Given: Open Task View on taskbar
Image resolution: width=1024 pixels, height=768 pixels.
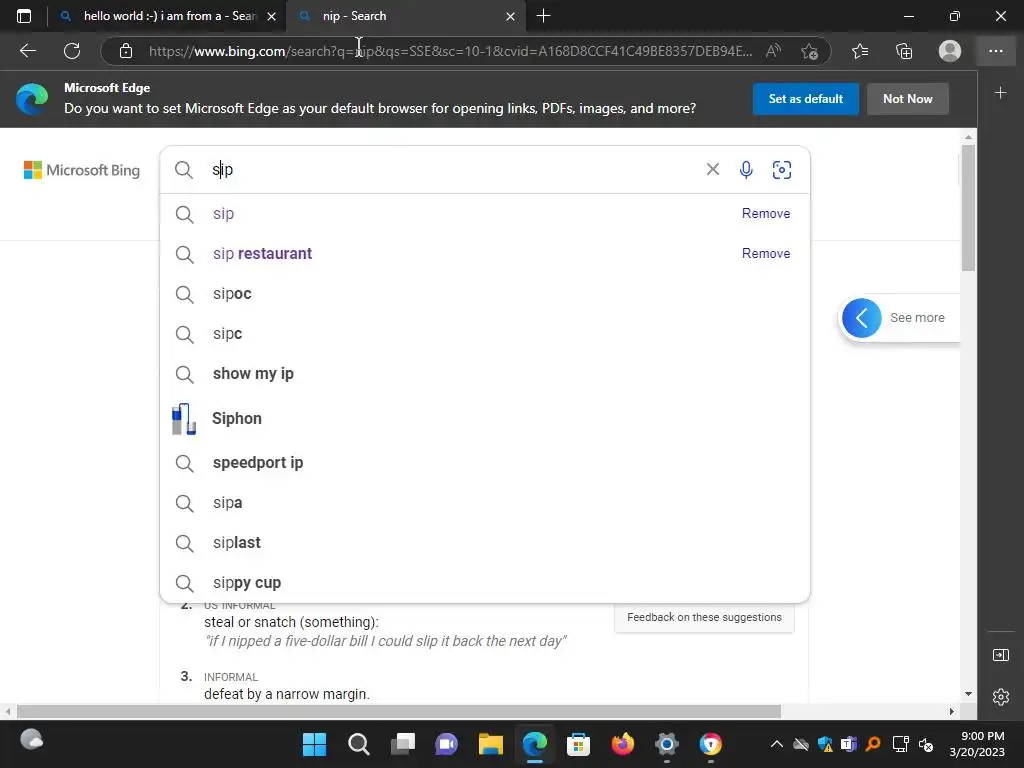Looking at the screenshot, I should coord(403,744).
